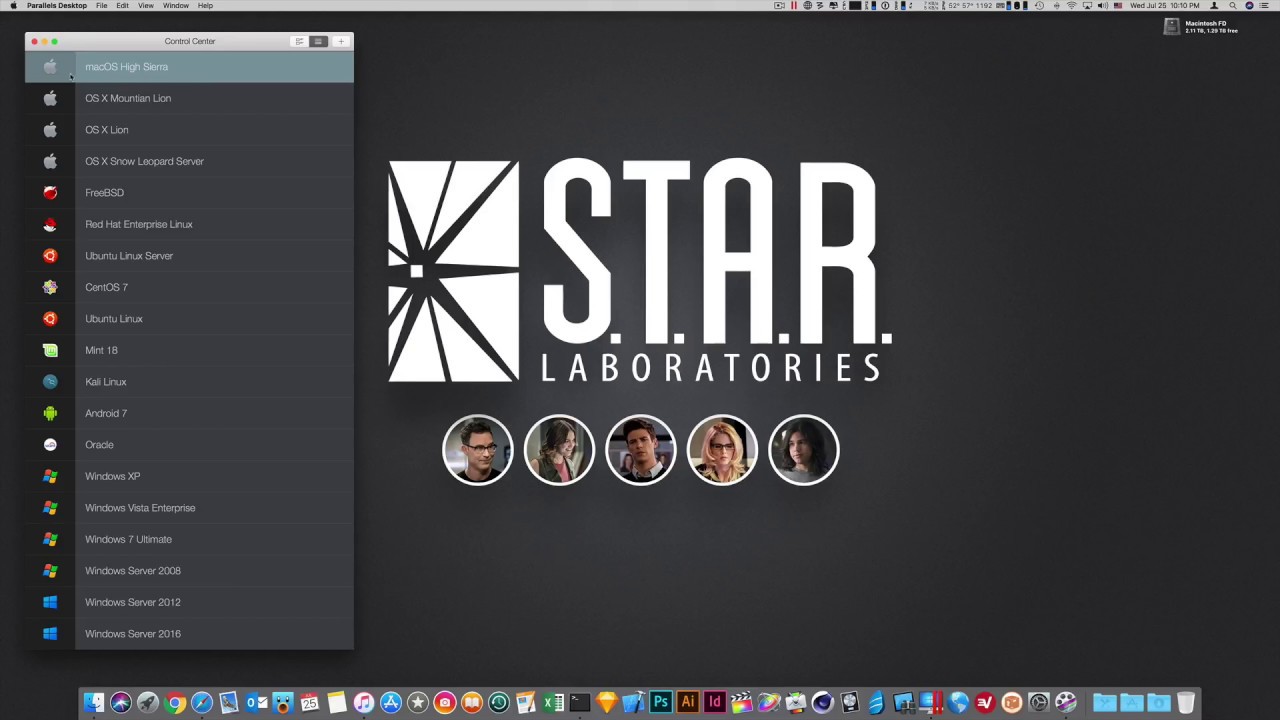Open the Time Machine menu bar icon
1280x720 pixels.
[x=1040, y=6]
